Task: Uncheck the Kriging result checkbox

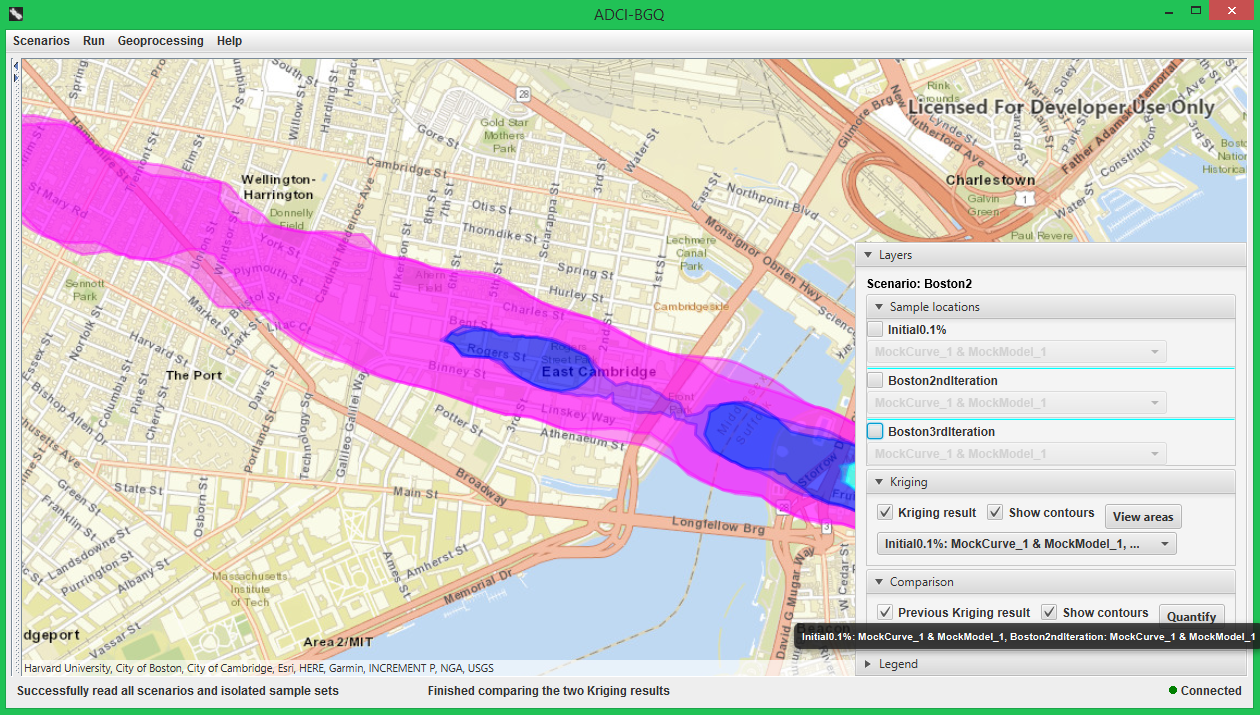Action: (885, 512)
